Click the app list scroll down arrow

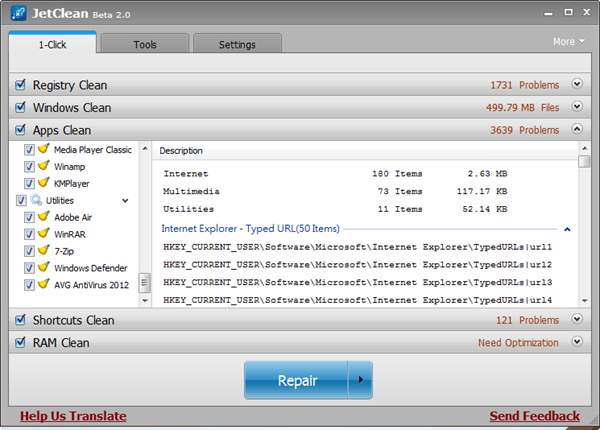(x=145, y=301)
